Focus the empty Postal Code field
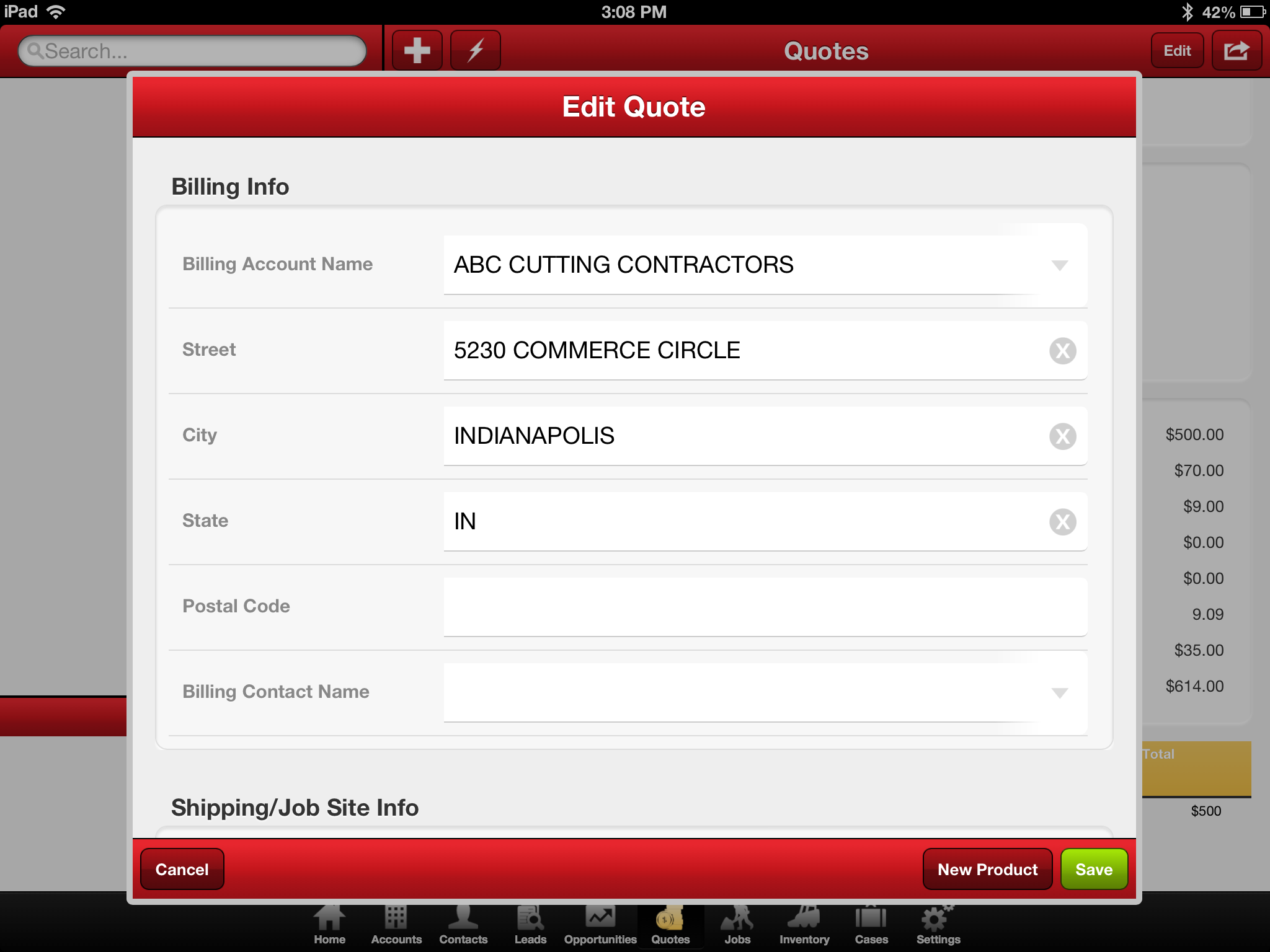The image size is (1270, 952). pos(765,607)
